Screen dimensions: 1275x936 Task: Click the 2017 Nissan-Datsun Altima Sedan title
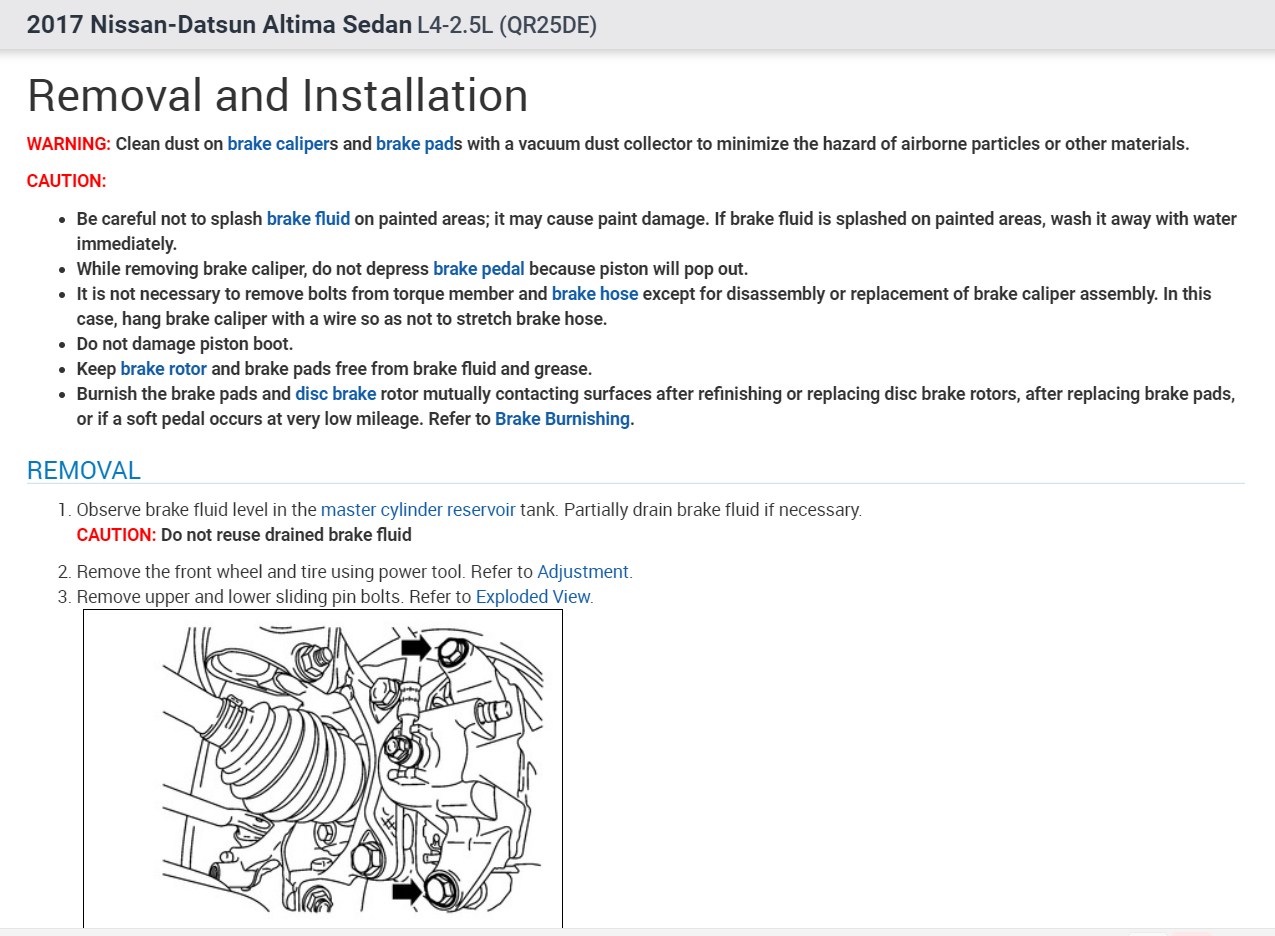[219, 25]
